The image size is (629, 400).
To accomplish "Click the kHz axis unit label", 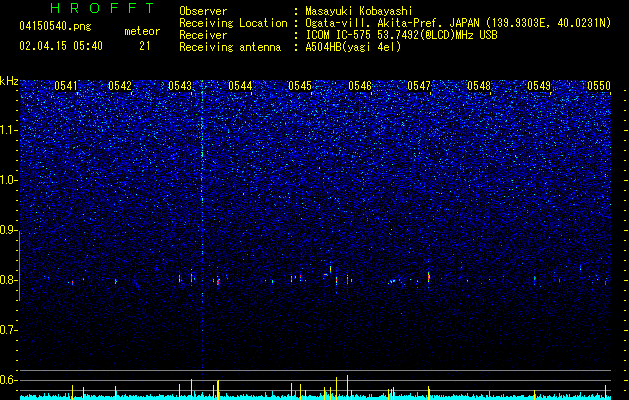I will [9, 81].
